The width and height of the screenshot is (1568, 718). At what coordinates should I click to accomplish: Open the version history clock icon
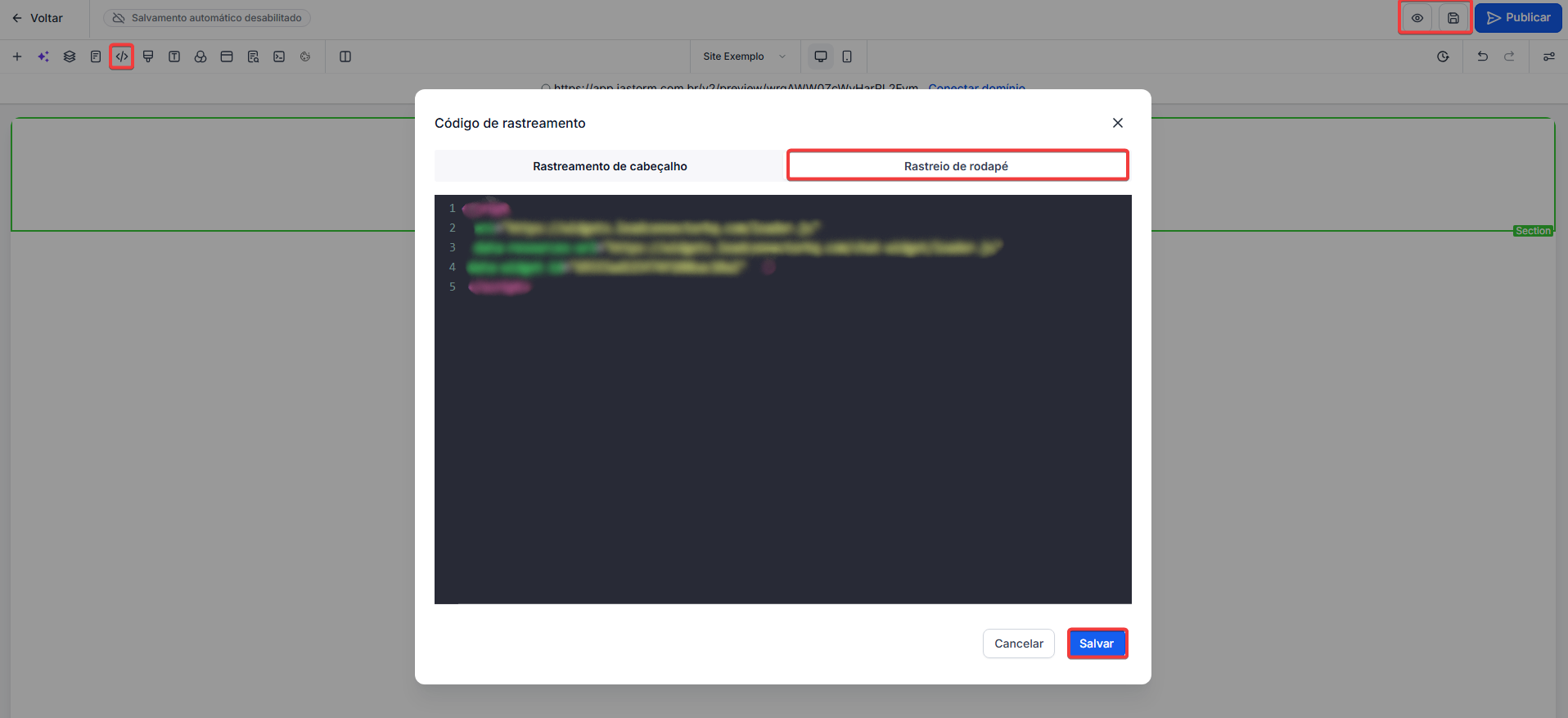click(1443, 56)
